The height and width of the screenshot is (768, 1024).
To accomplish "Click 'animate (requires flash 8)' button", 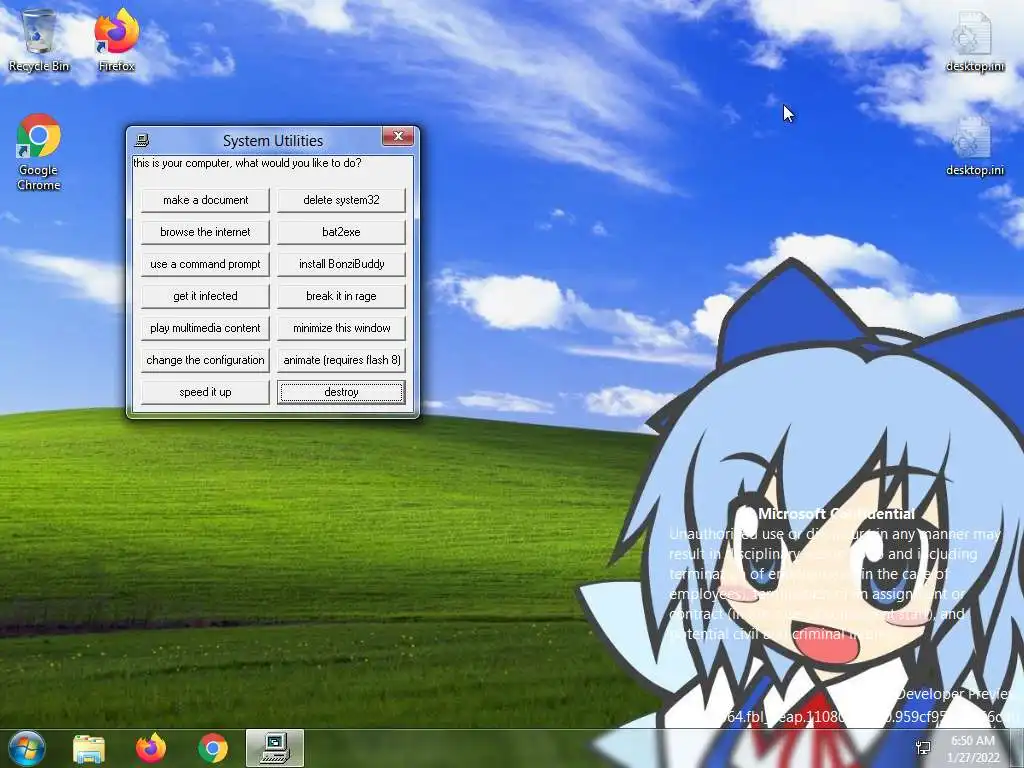I will click(x=341, y=360).
